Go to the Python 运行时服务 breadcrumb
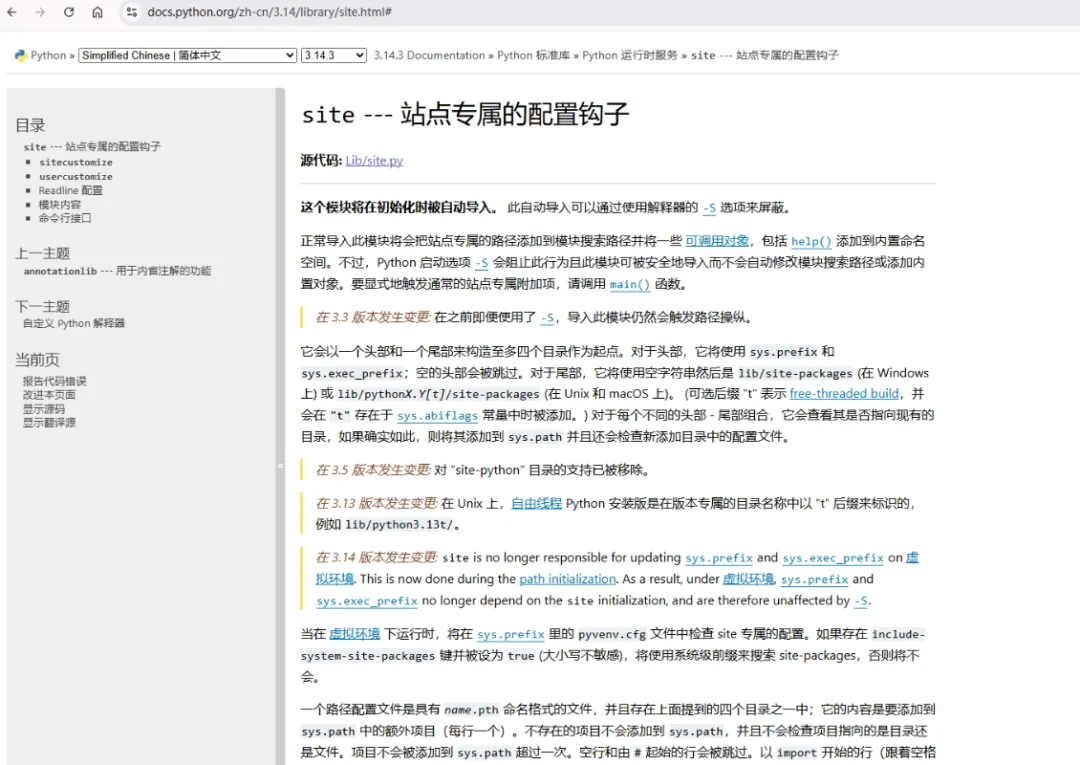 click(x=630, y=55)
